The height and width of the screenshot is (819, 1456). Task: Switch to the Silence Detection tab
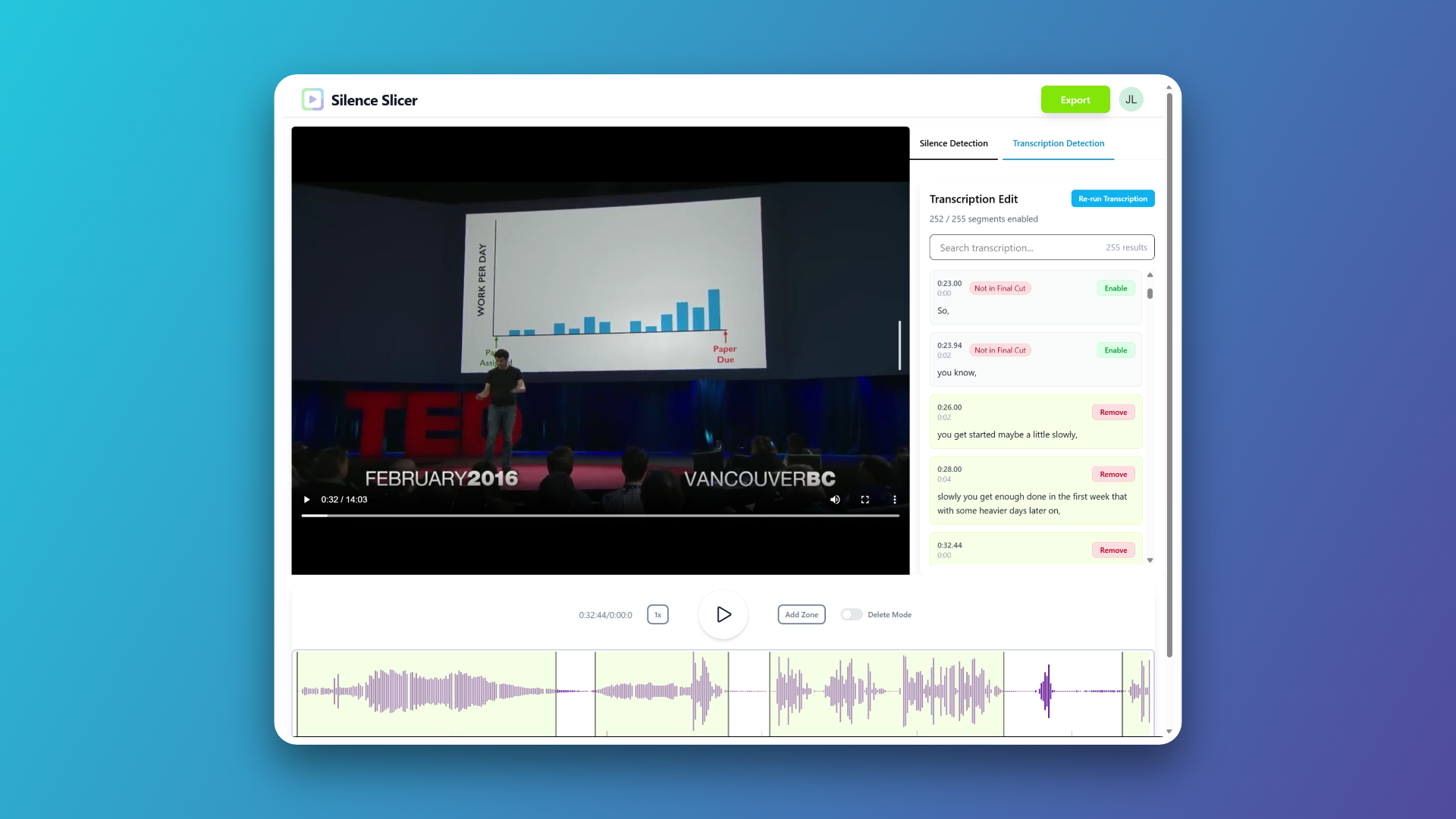coord(953,143)
